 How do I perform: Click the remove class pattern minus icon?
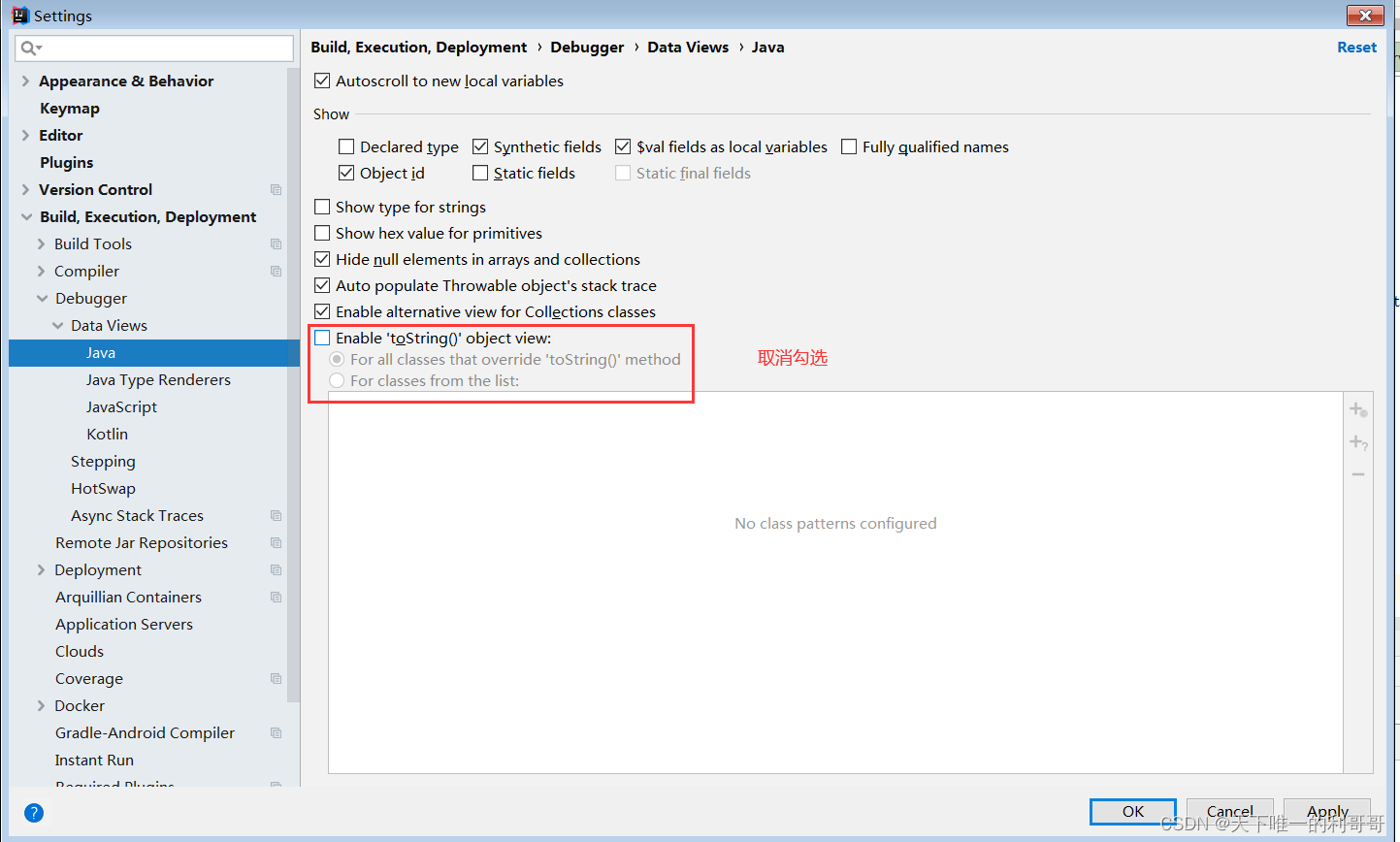coord(1358,474)
